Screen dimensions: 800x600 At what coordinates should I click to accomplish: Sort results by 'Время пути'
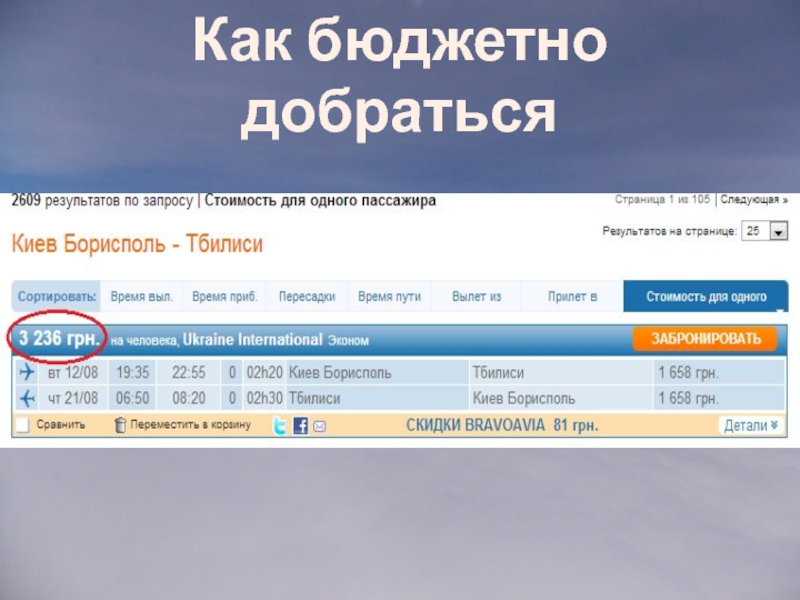389,297
